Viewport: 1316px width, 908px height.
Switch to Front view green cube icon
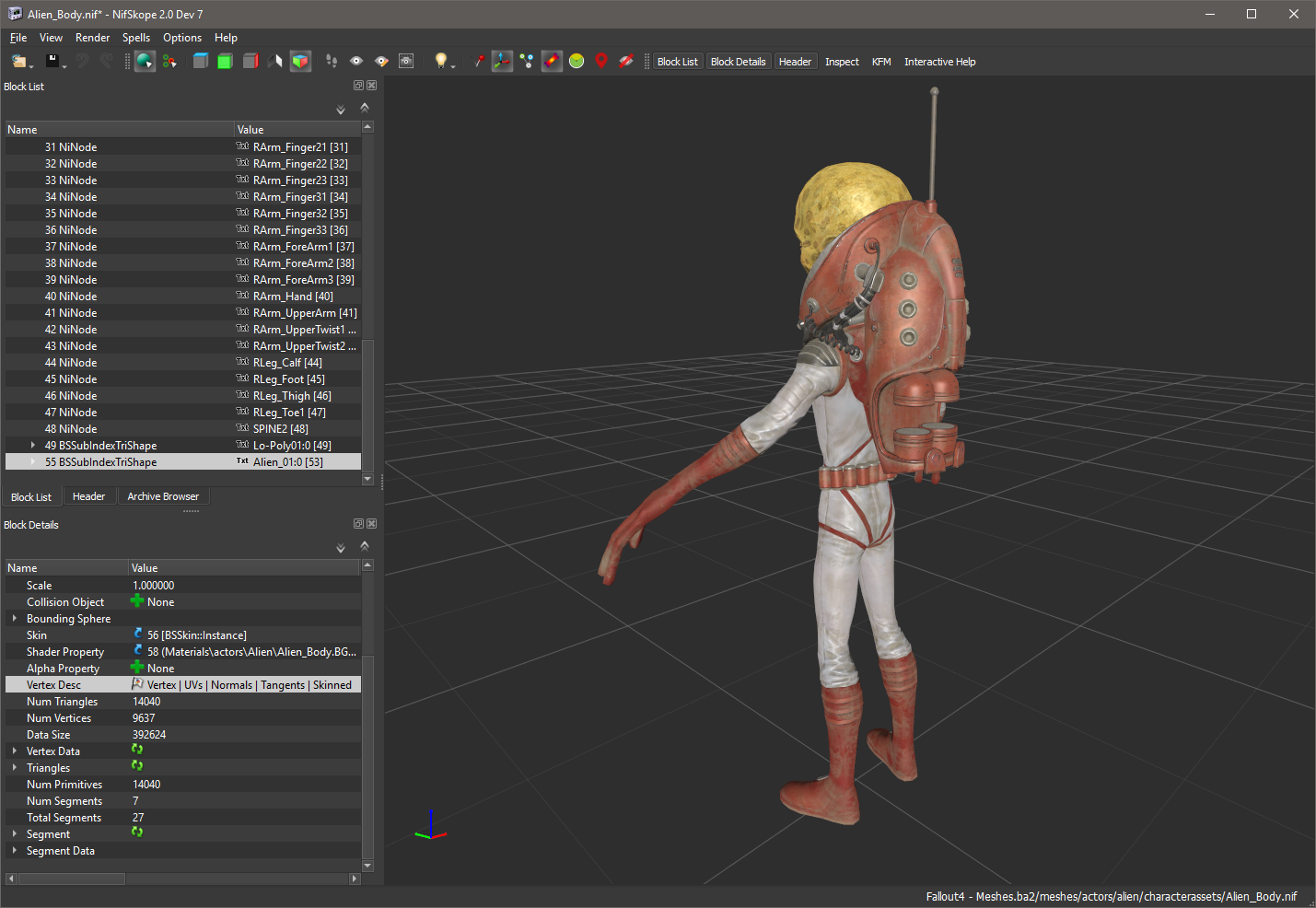(x=225, y=61)
